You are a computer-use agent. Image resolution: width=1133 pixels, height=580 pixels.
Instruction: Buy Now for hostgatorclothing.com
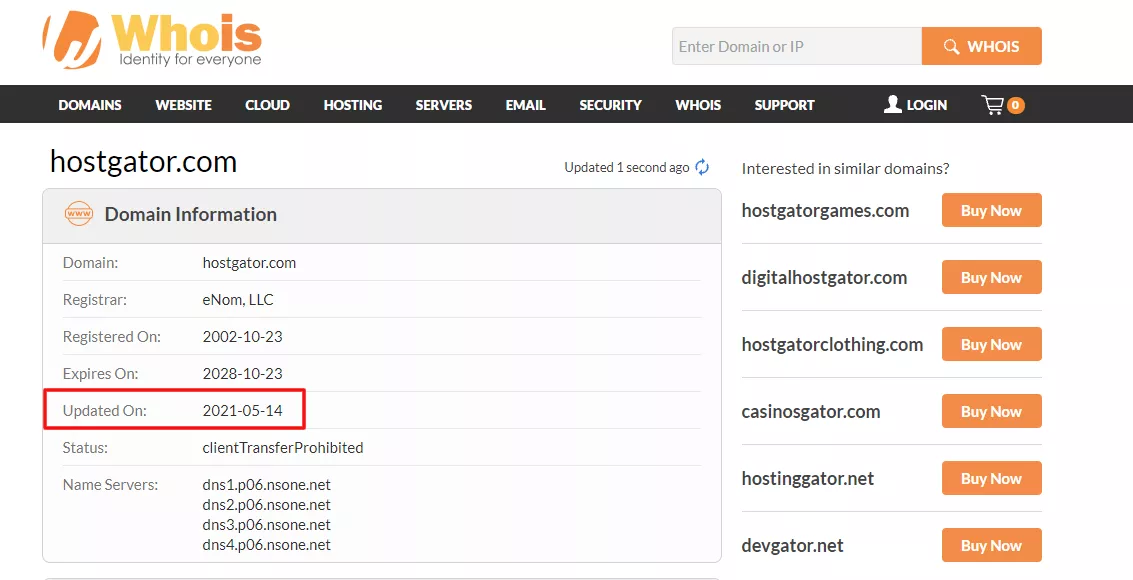point(991,345)
